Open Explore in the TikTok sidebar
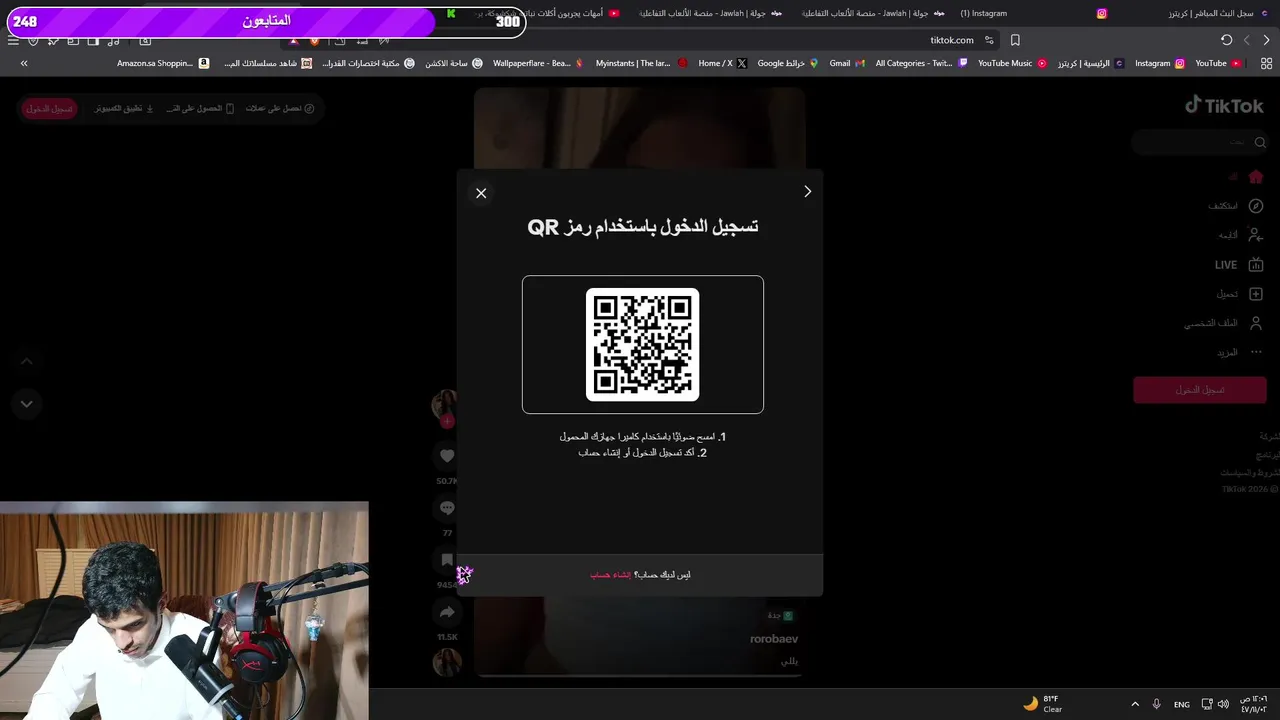The width and height of the screenshot is (1280, 720). [1236, 206]
